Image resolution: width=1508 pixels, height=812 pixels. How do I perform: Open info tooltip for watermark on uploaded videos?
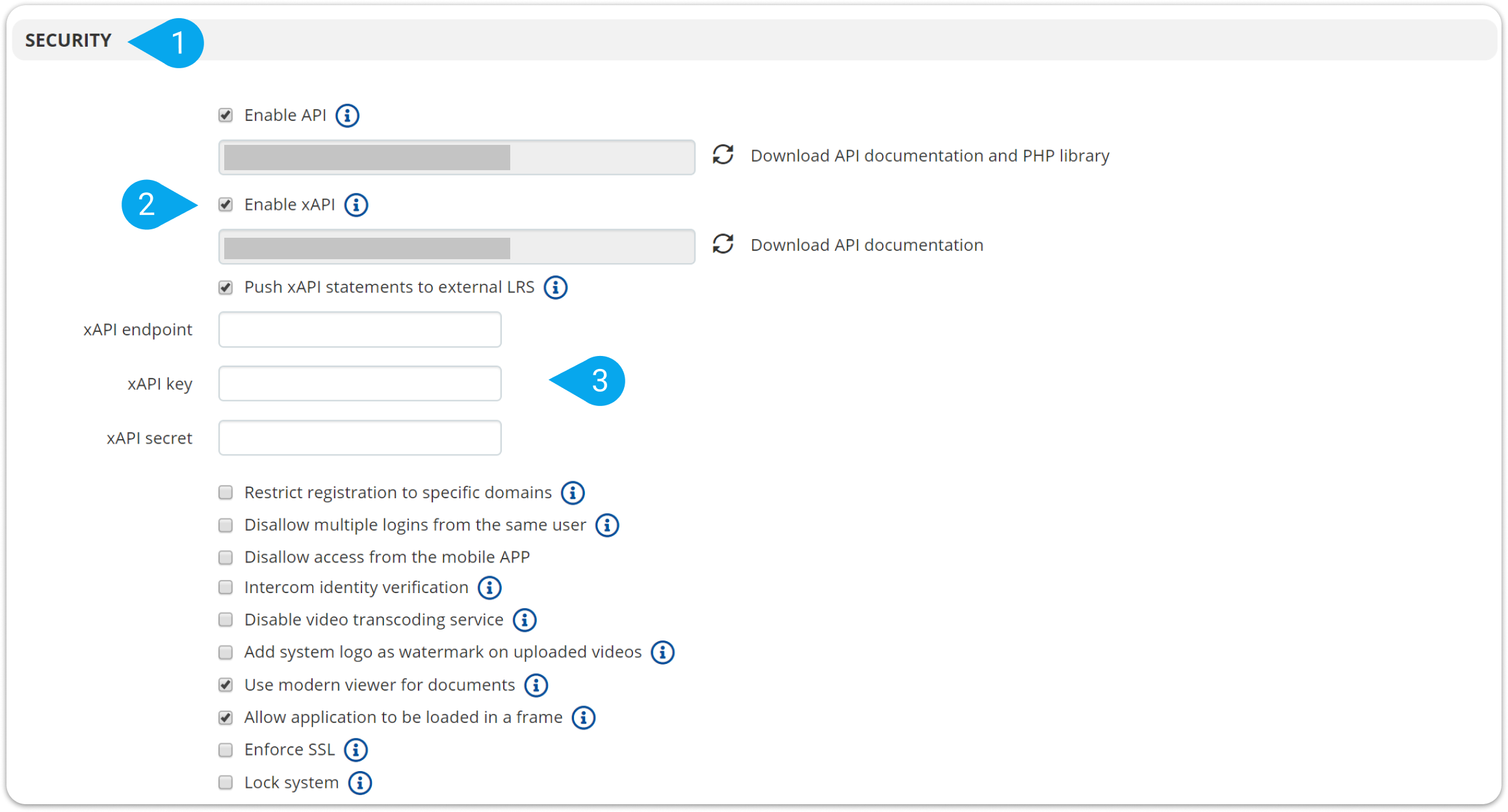pyautogui.click(x=662, y=652)
